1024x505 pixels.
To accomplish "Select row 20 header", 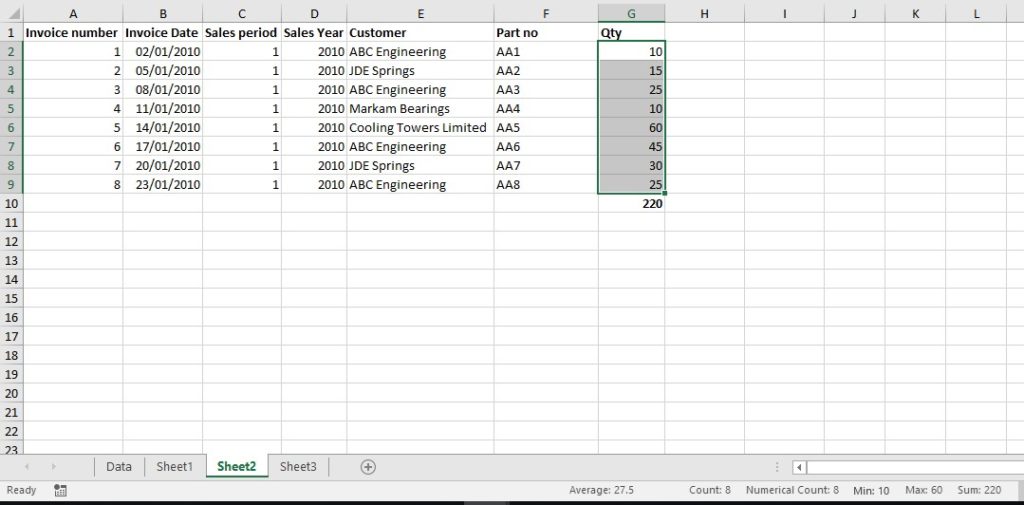I will (x=11, y=393).
